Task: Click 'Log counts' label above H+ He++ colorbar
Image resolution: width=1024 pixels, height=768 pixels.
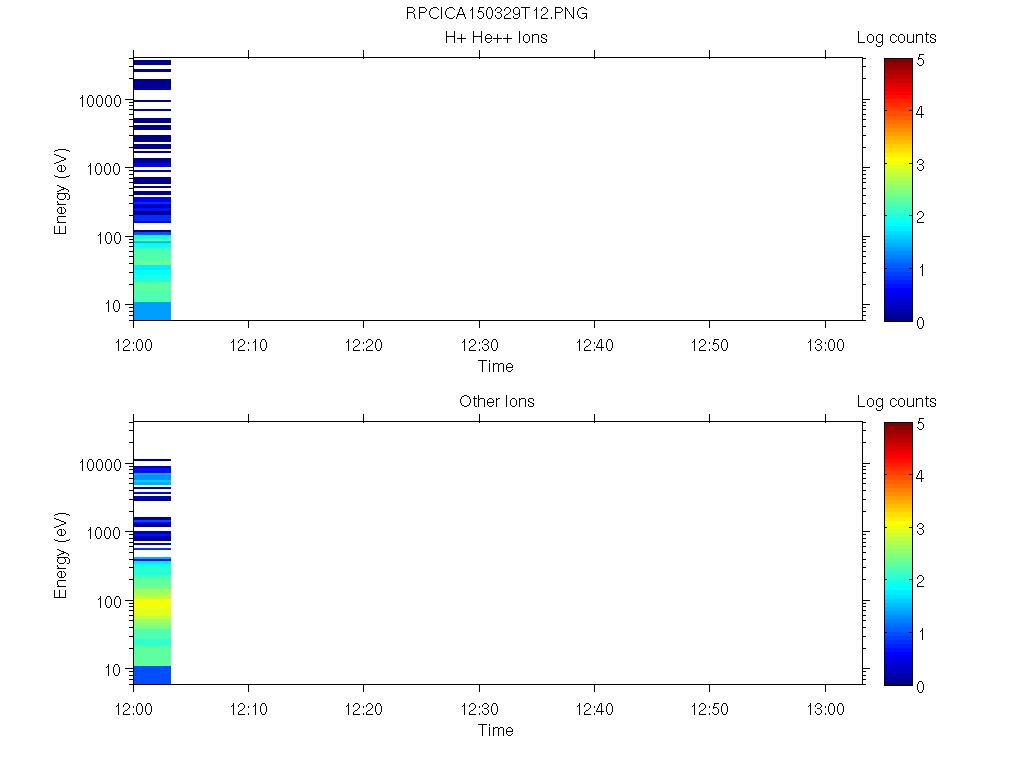Action: pos(896,38)
